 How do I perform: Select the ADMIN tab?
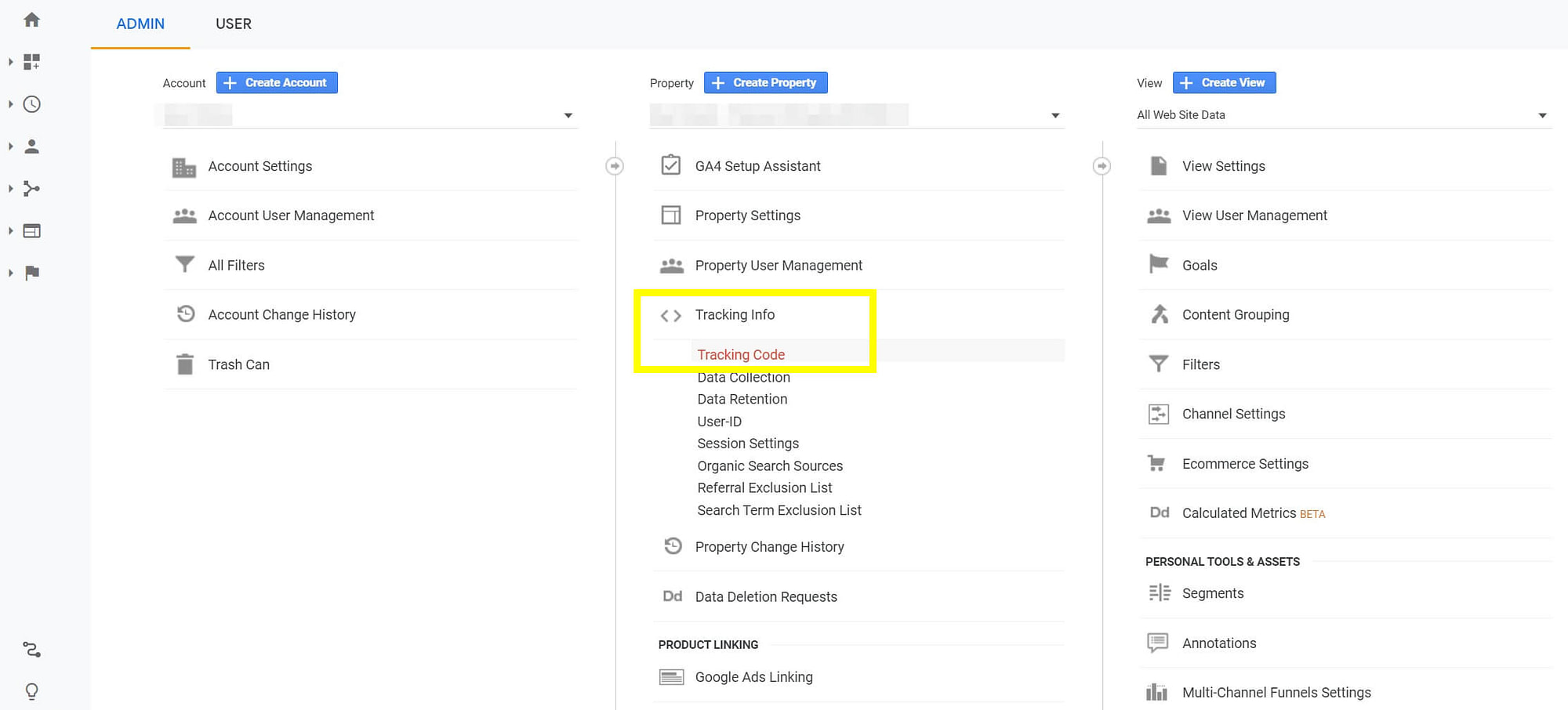[140, 24]
